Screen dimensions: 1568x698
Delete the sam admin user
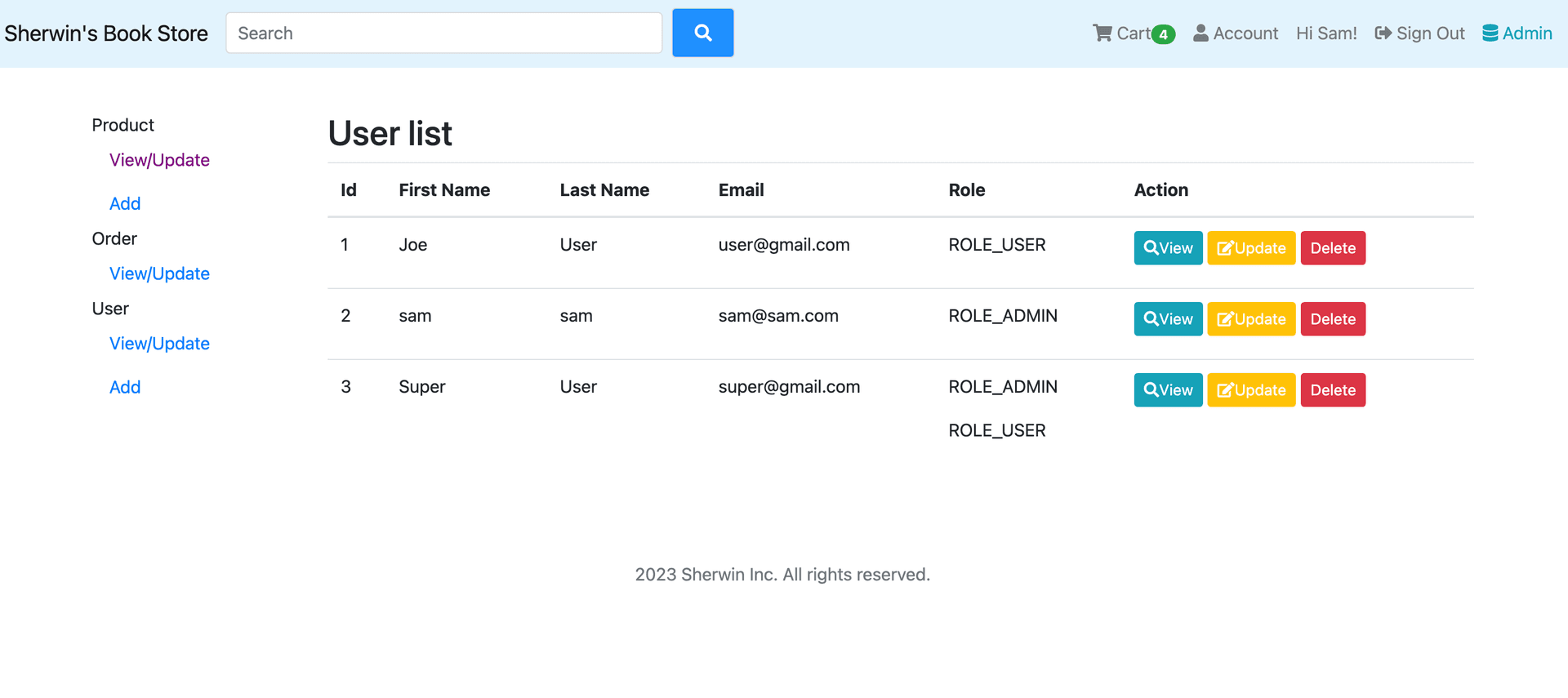1333,319
